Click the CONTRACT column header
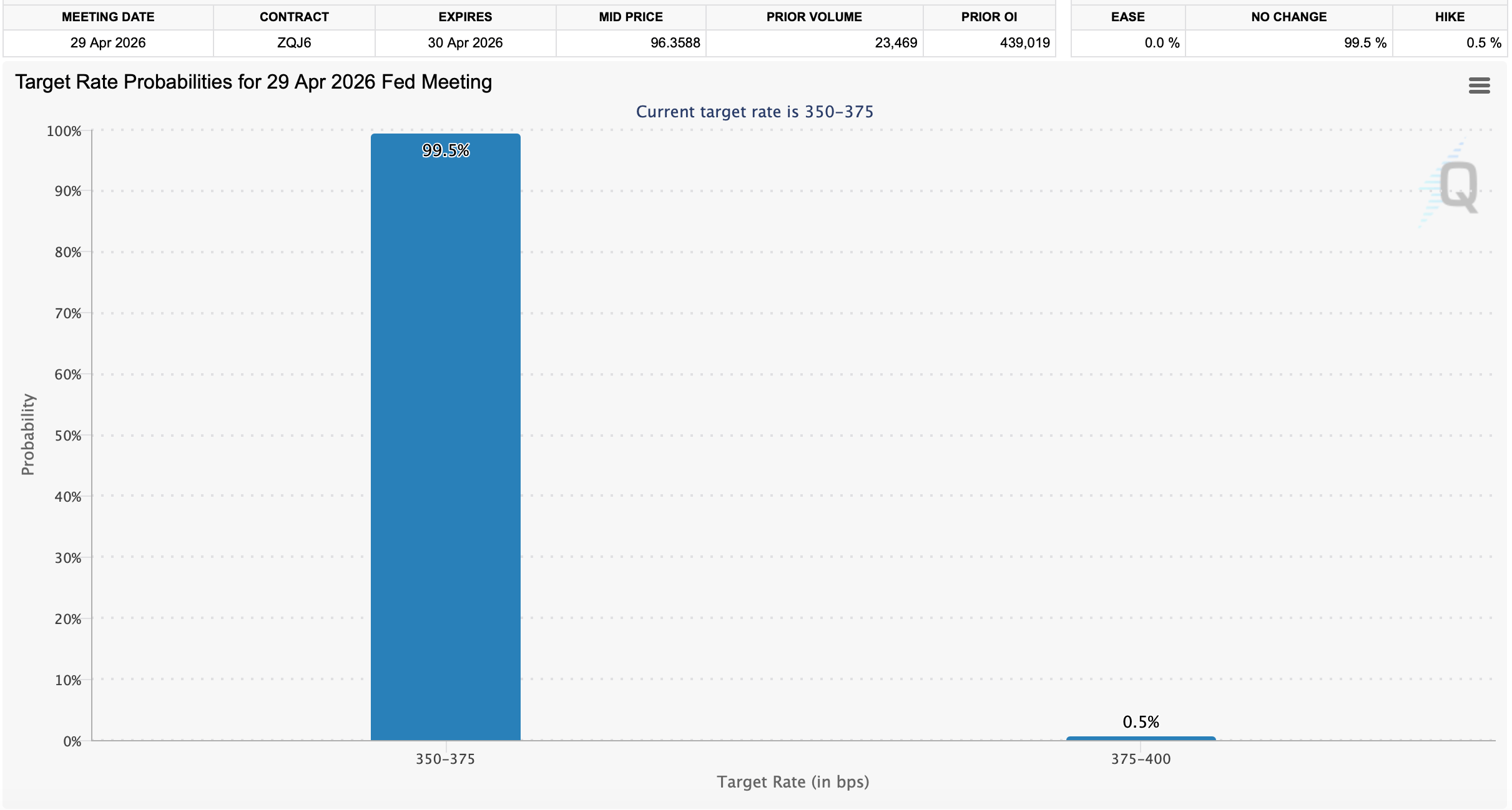The height and width of the screenshot is (810, 1512). (294, 17)
